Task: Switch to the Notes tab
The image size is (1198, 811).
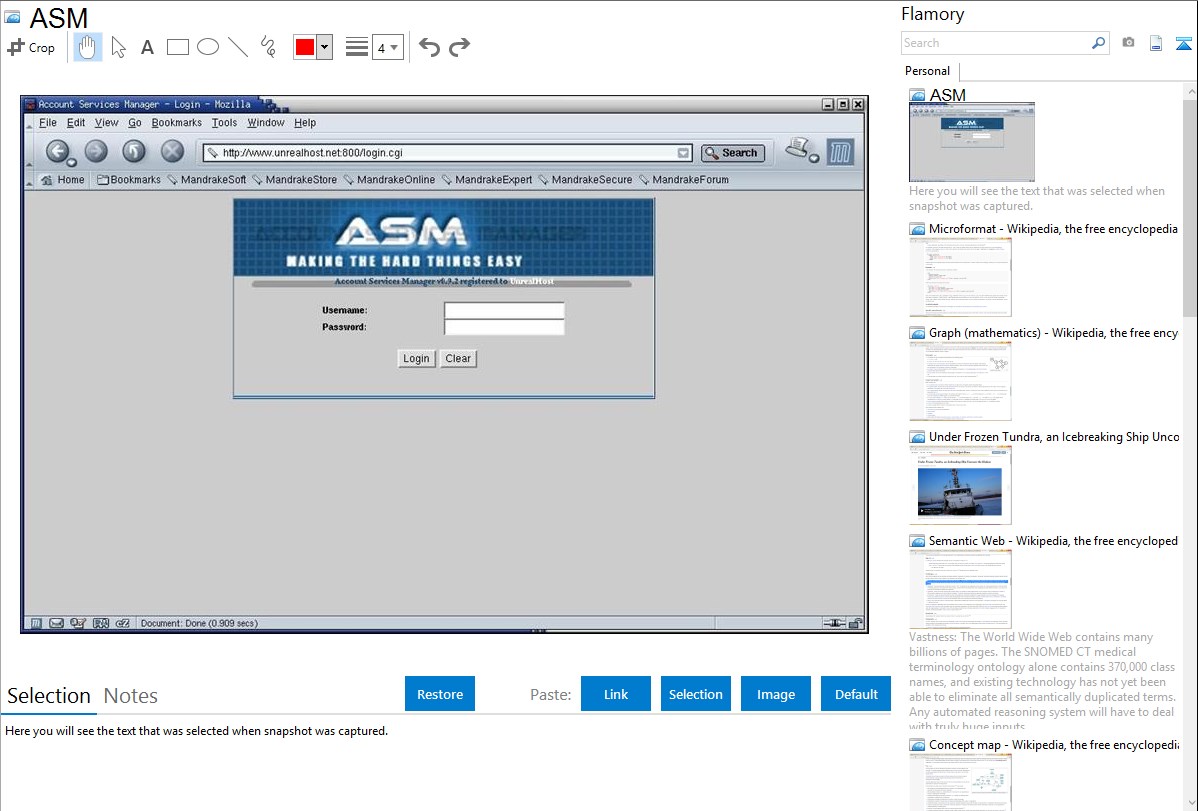Action: (131, 696)
